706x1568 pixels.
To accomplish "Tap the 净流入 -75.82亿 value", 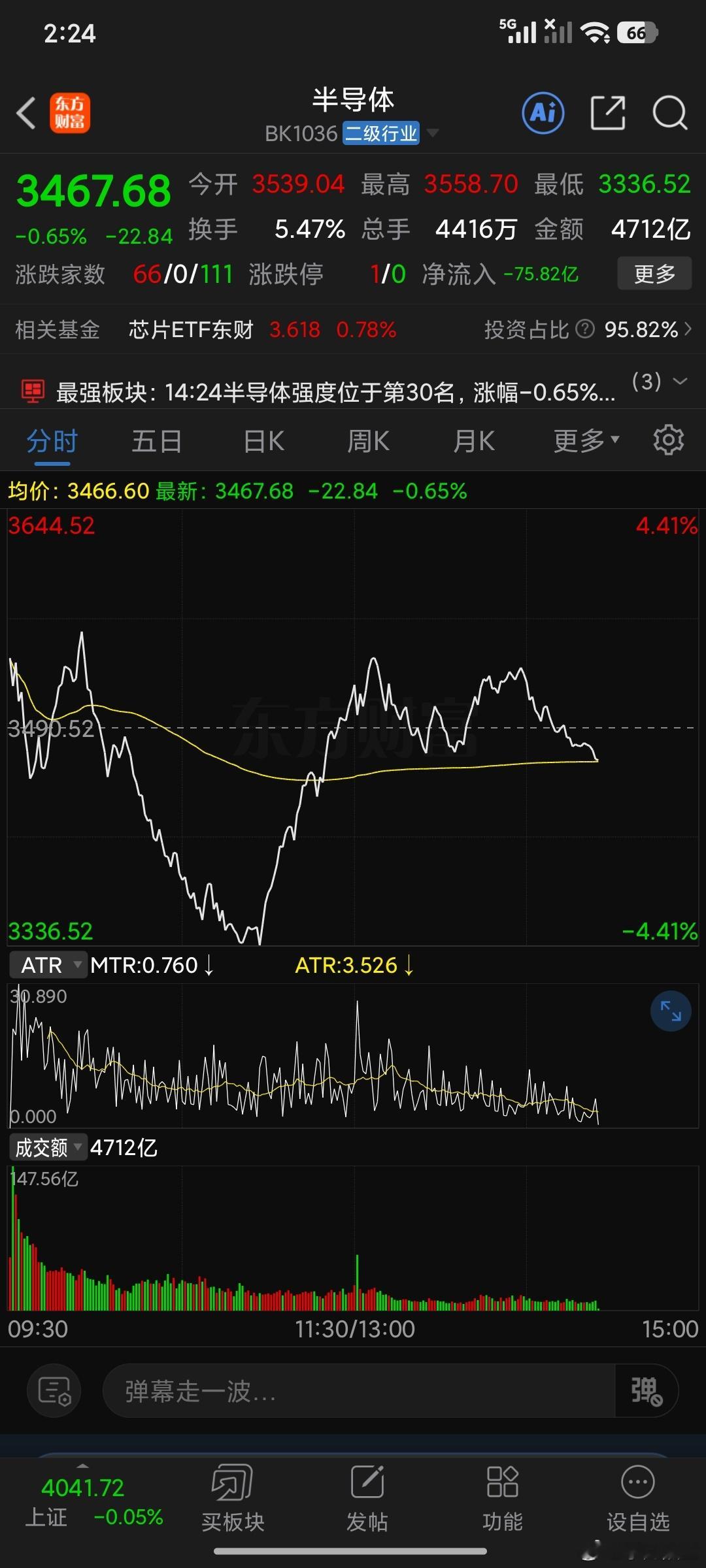I will click(541, 274).
